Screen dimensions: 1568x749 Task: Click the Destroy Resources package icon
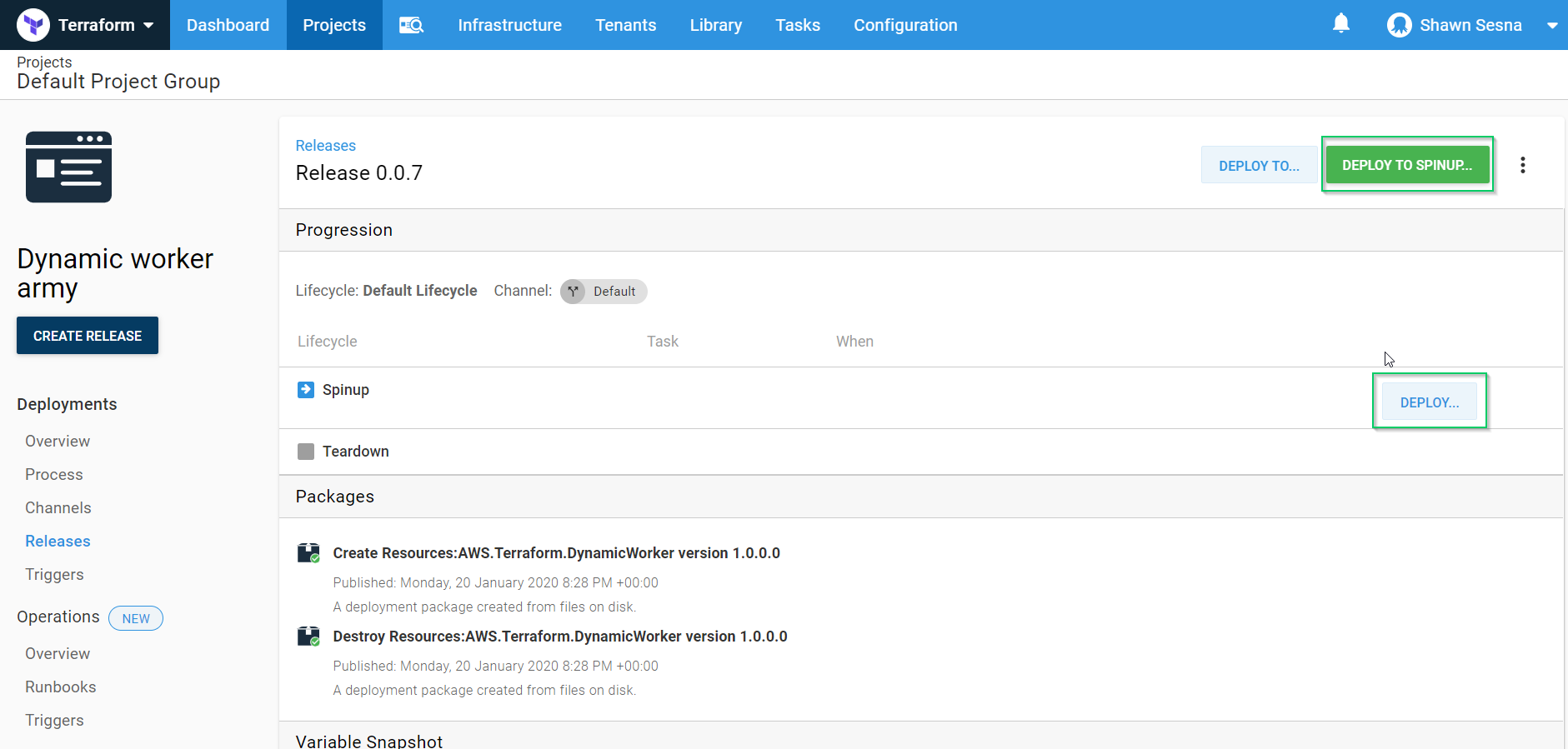(x=308, y=637)
